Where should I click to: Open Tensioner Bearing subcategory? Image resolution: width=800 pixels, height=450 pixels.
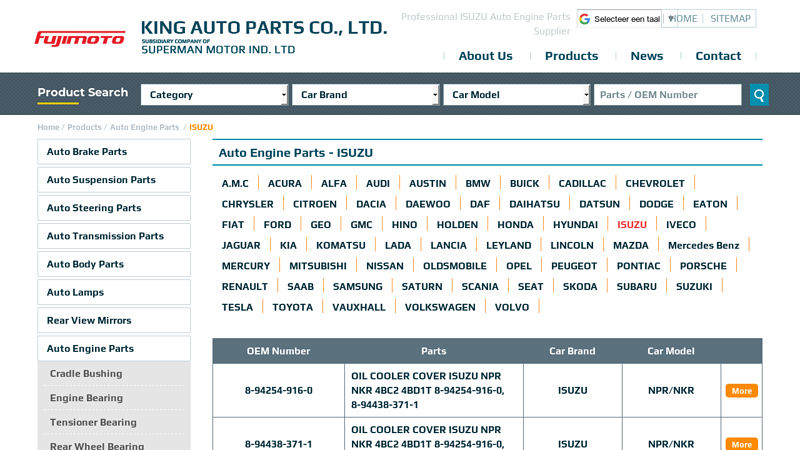(x=93, y=422)
